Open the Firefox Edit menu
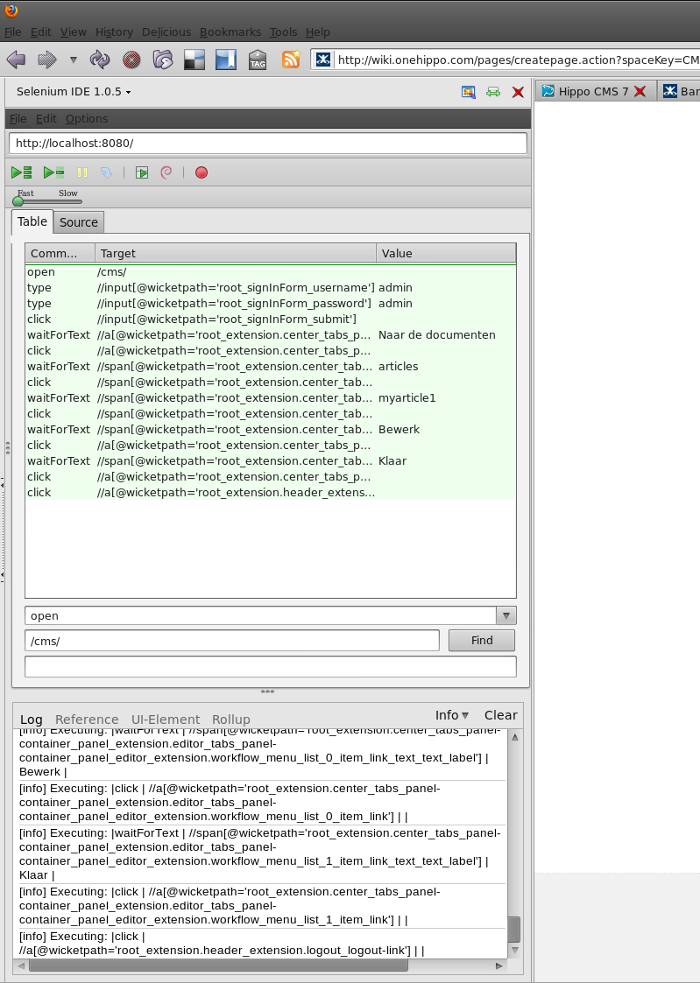The height and width of the screenshot is (983, 700). point(41,32)
